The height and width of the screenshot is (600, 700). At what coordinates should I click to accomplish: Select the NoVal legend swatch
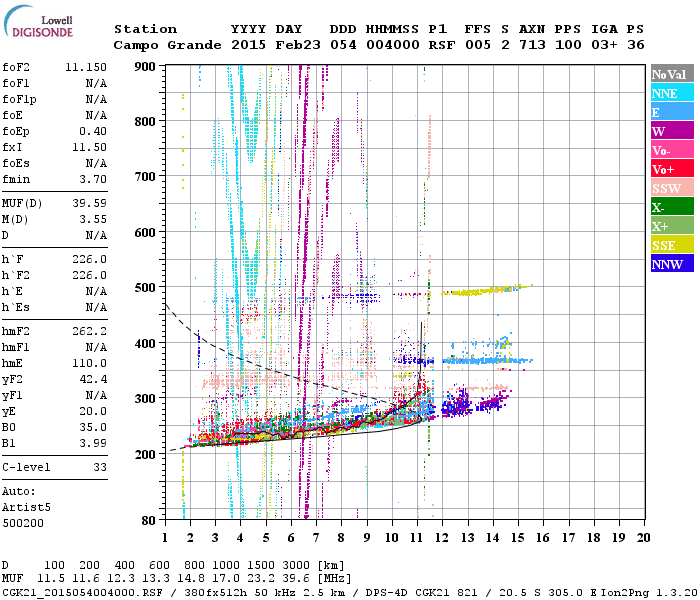point(672,74)
